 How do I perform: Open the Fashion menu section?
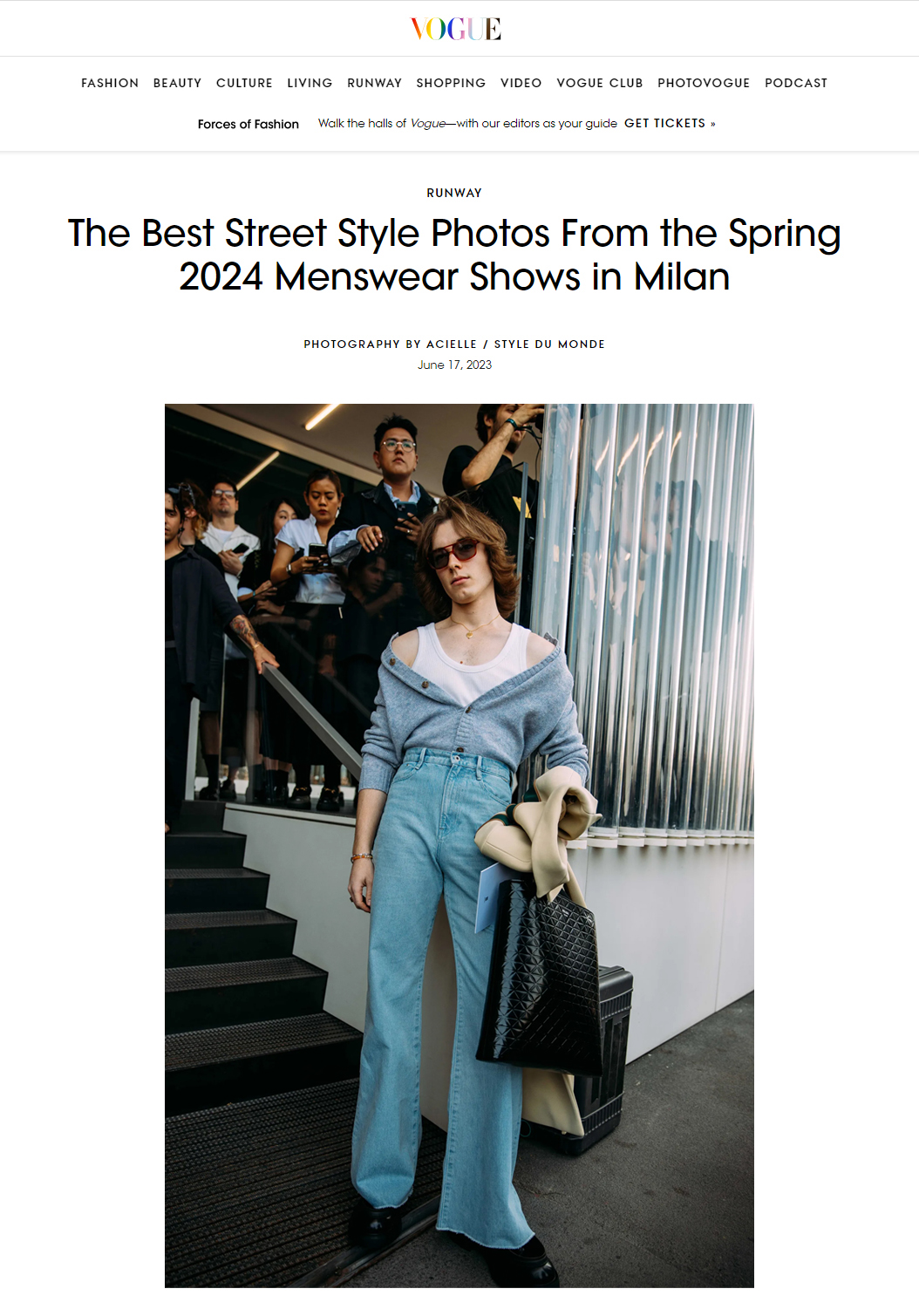[x=110, y=83]
